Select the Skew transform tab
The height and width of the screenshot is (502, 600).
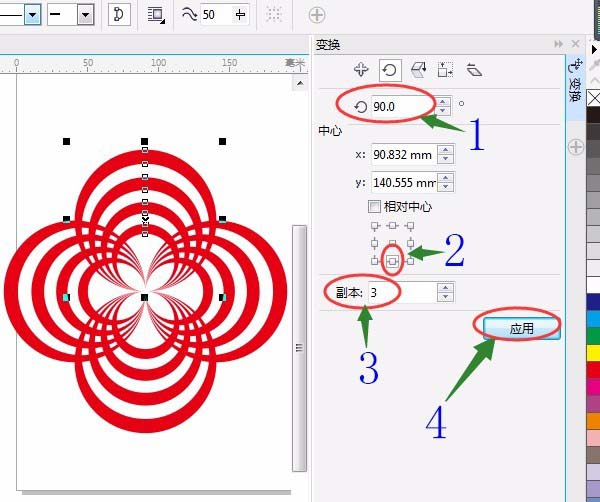pos(474,70)
